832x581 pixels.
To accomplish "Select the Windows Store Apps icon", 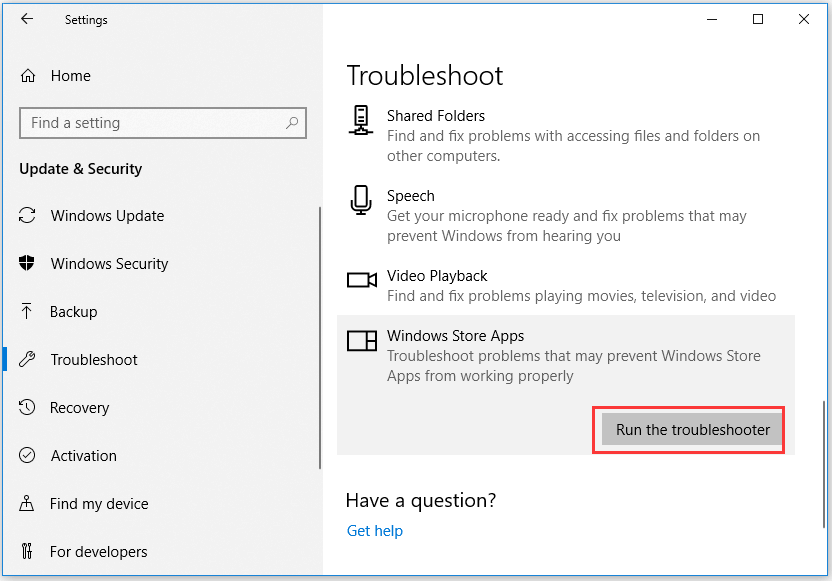I will point(360,341).
